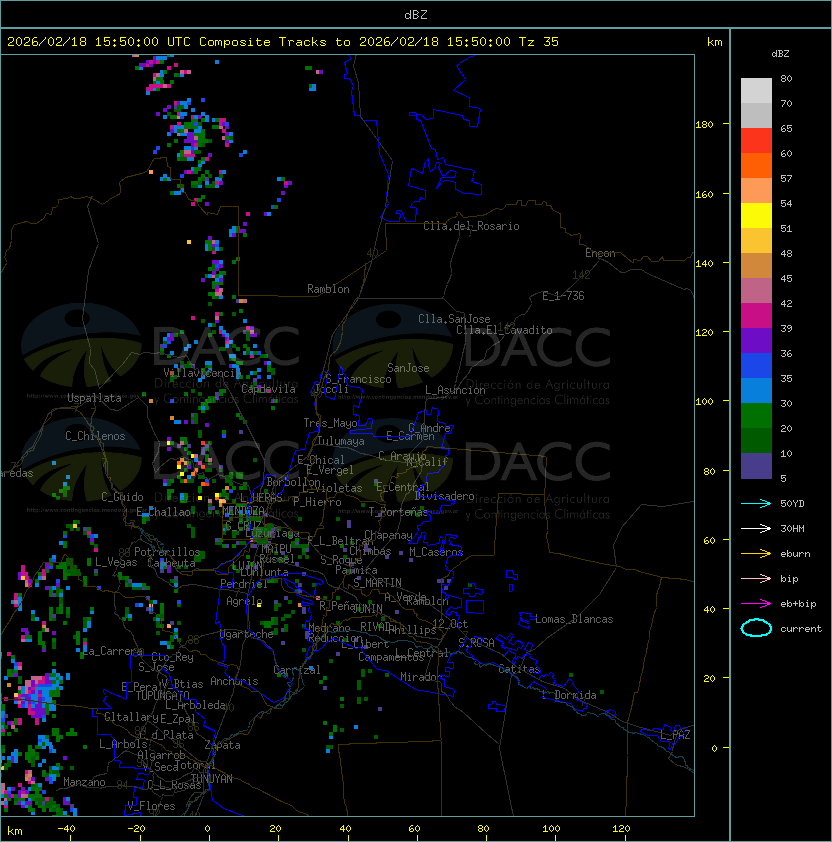832x842 pixels.
Task: Click the 'TUPUNGATO' place label
Action: 162,695
